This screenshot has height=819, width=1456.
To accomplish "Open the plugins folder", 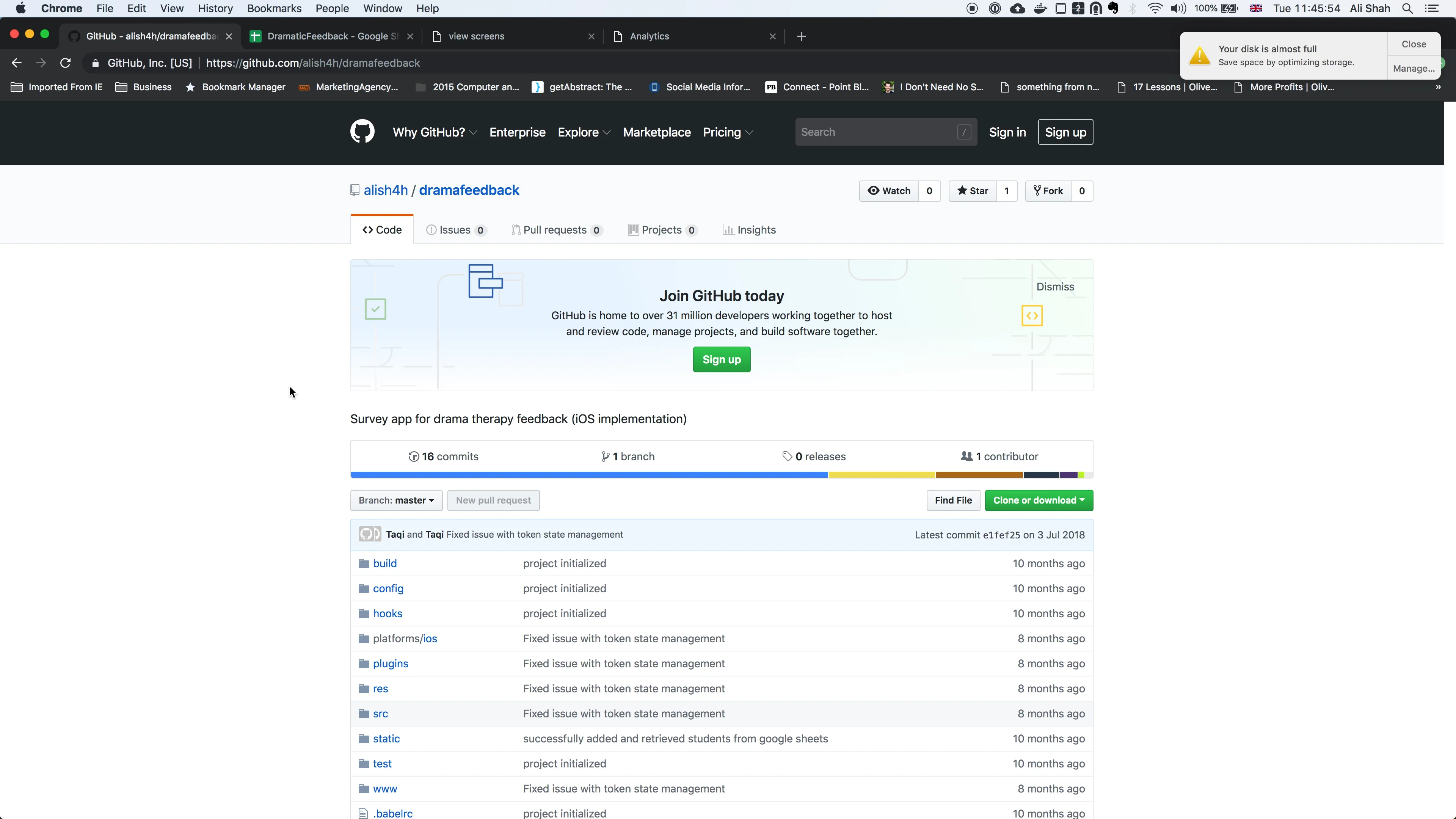I will pos(391,664).
